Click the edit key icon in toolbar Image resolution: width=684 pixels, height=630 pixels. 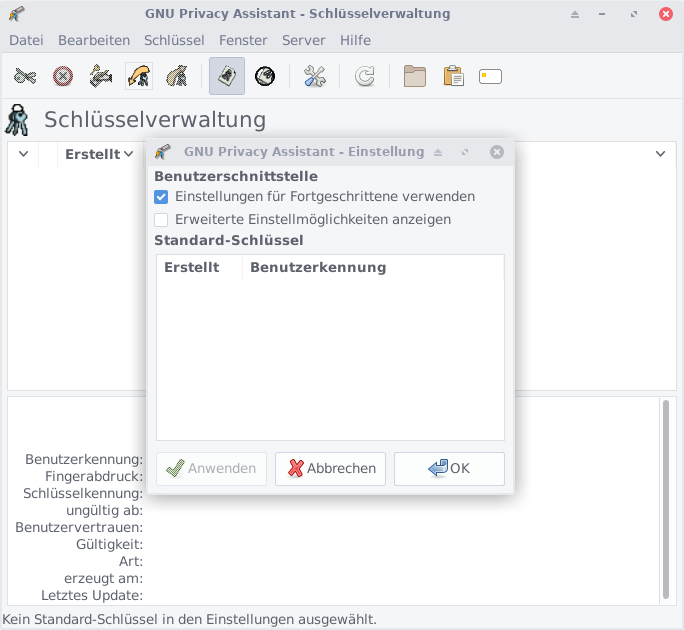click(25, 76)
